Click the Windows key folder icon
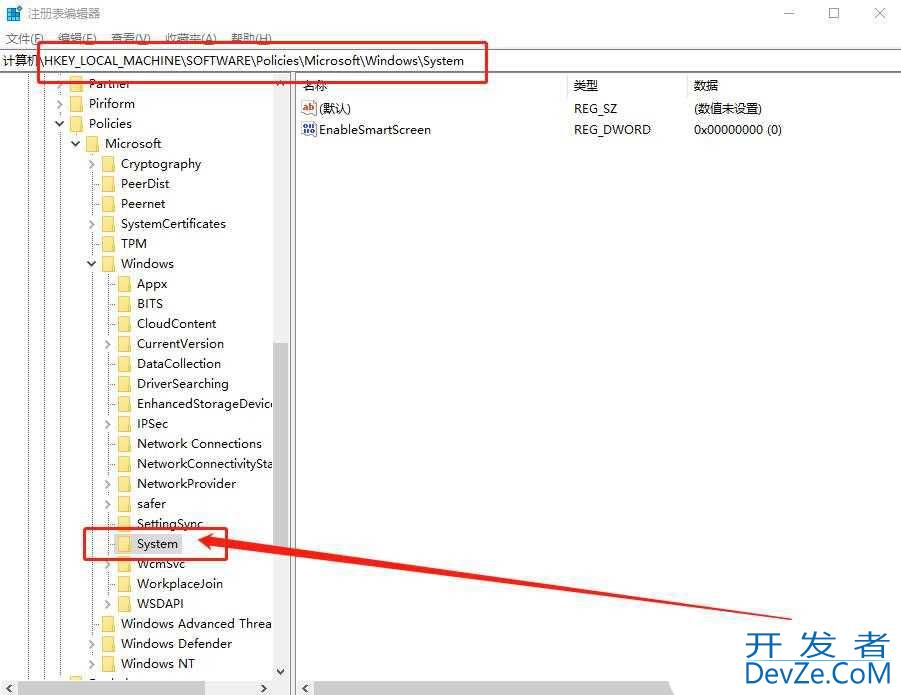The width and height of the screenshot is (901, 695). pos(109,264)
